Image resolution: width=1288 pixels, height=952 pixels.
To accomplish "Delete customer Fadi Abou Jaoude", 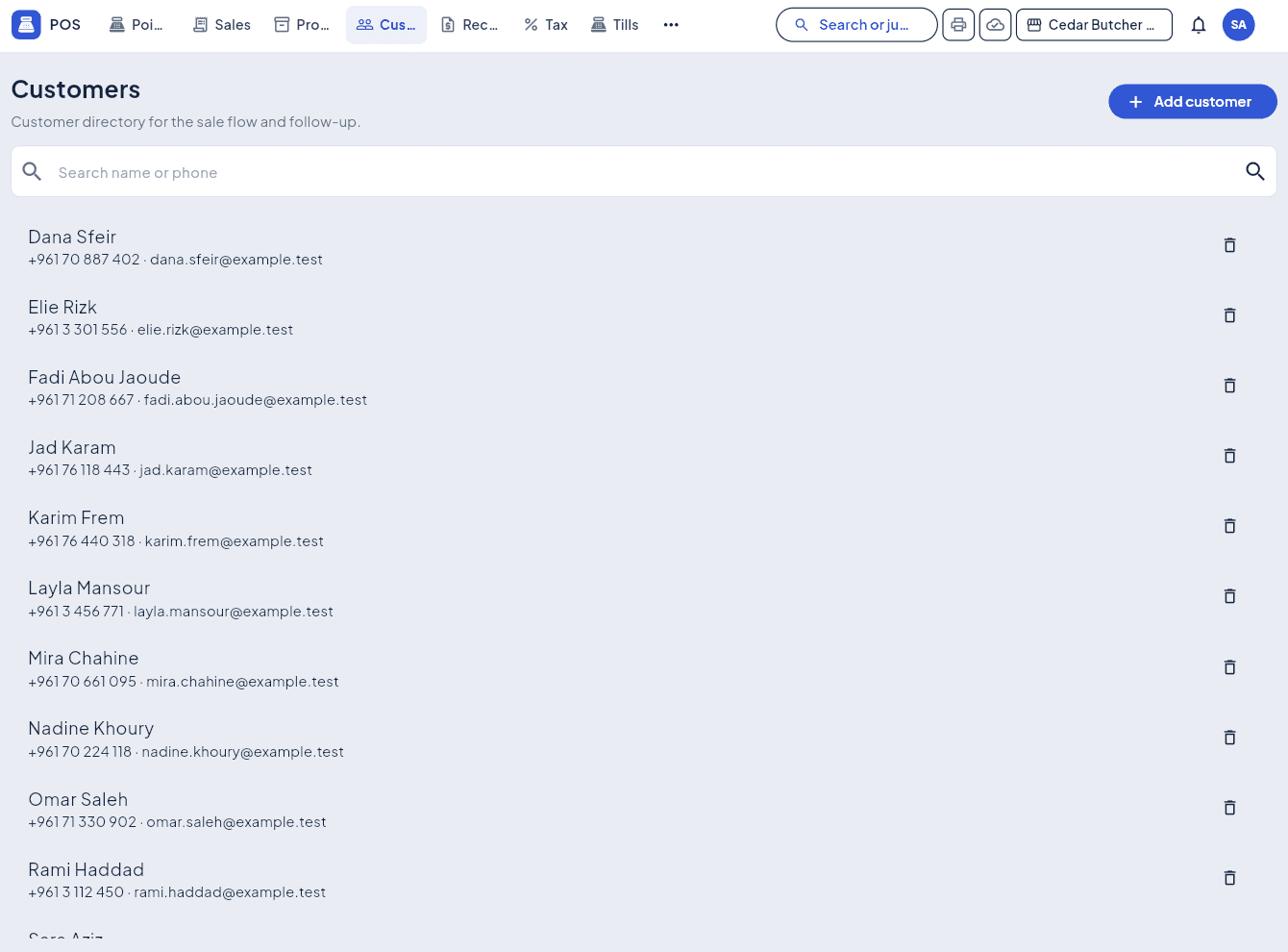I will tap(1229, 386).
